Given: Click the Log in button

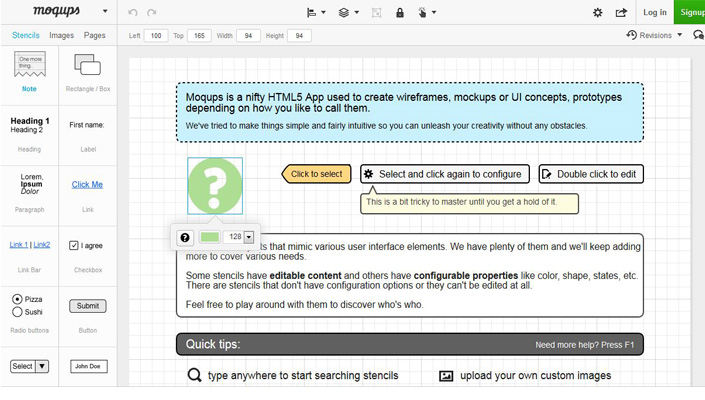Looking at the screenshot, I should [655, 12].
